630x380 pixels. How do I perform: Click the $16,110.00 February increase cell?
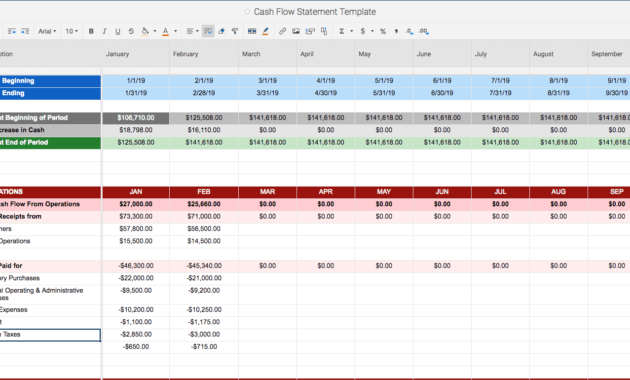[x=204, y=130]
